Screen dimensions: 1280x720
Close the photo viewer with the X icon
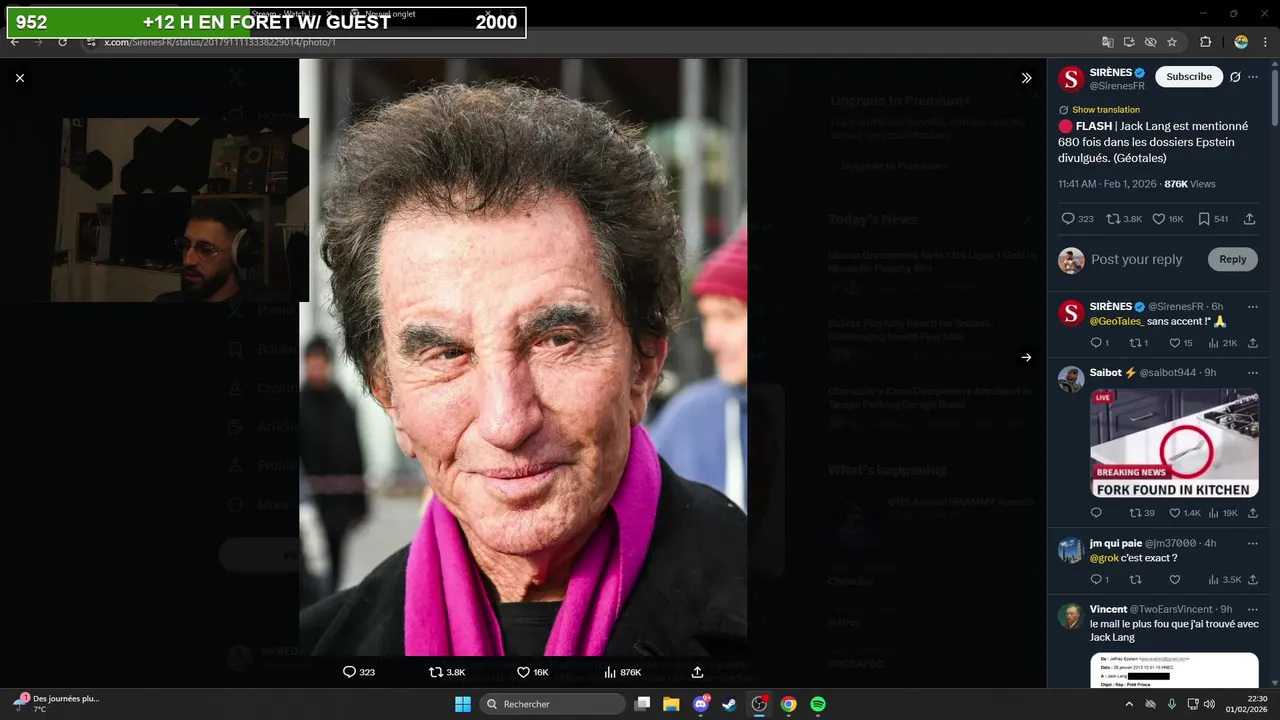(x=20, y=78)
